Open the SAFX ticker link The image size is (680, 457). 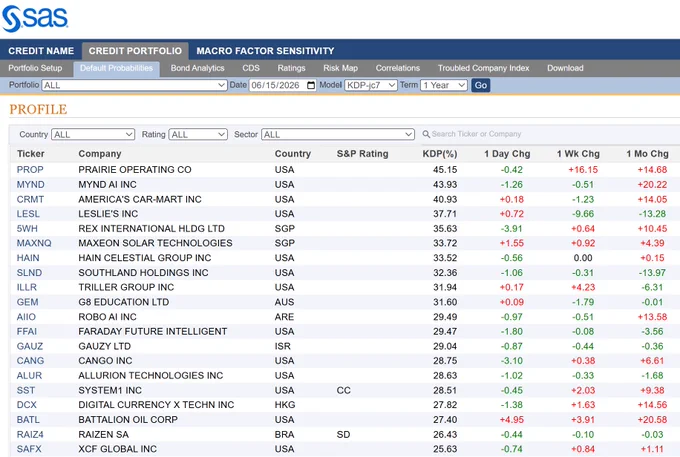tap(29, 449)
